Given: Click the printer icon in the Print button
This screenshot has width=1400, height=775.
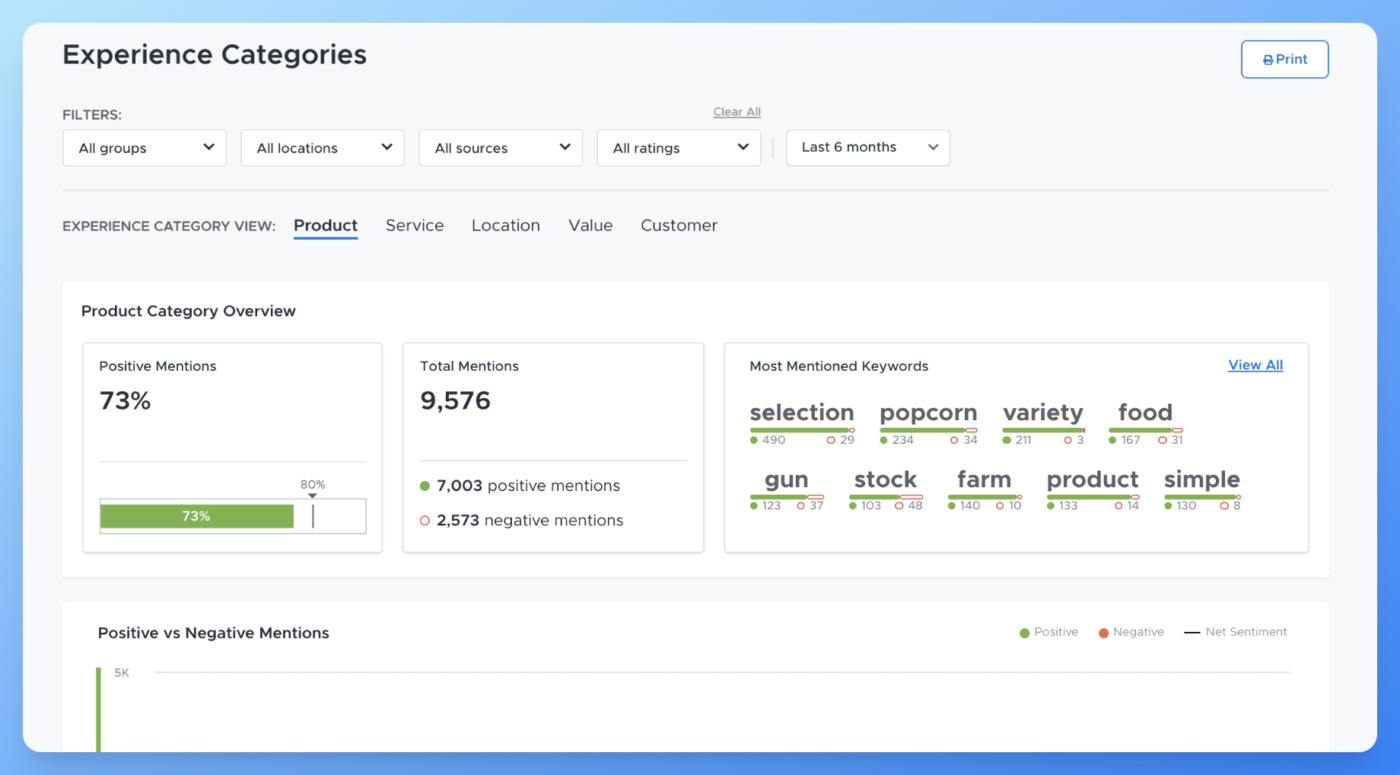Looking at the screenshot, I should tap(1266, 59).
